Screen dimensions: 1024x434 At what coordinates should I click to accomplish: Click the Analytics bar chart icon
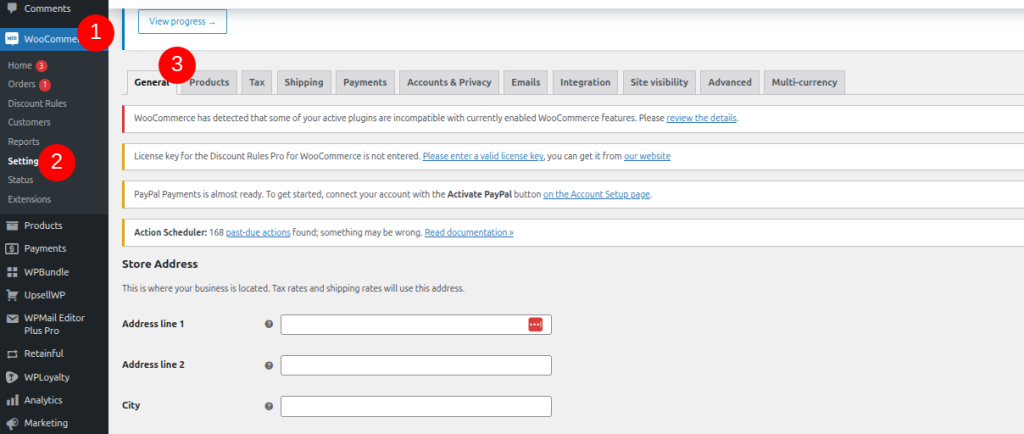pos(12,400)
